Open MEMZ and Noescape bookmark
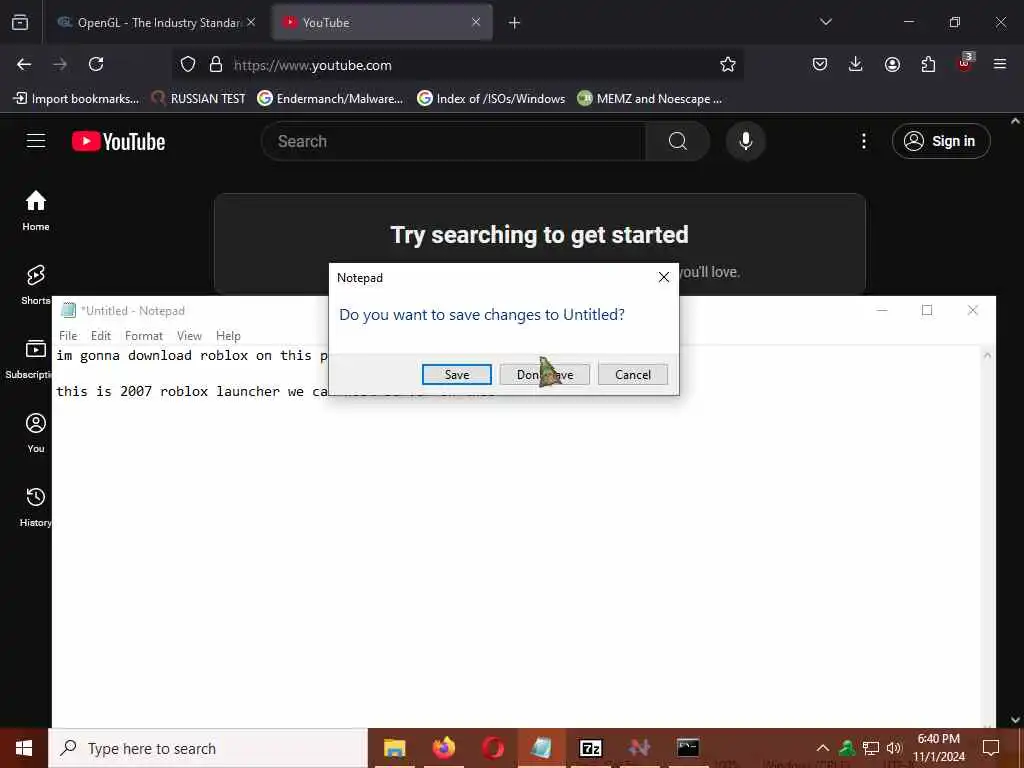The image size is (1024, 768). pyautogui.click(x=650, y=99)
